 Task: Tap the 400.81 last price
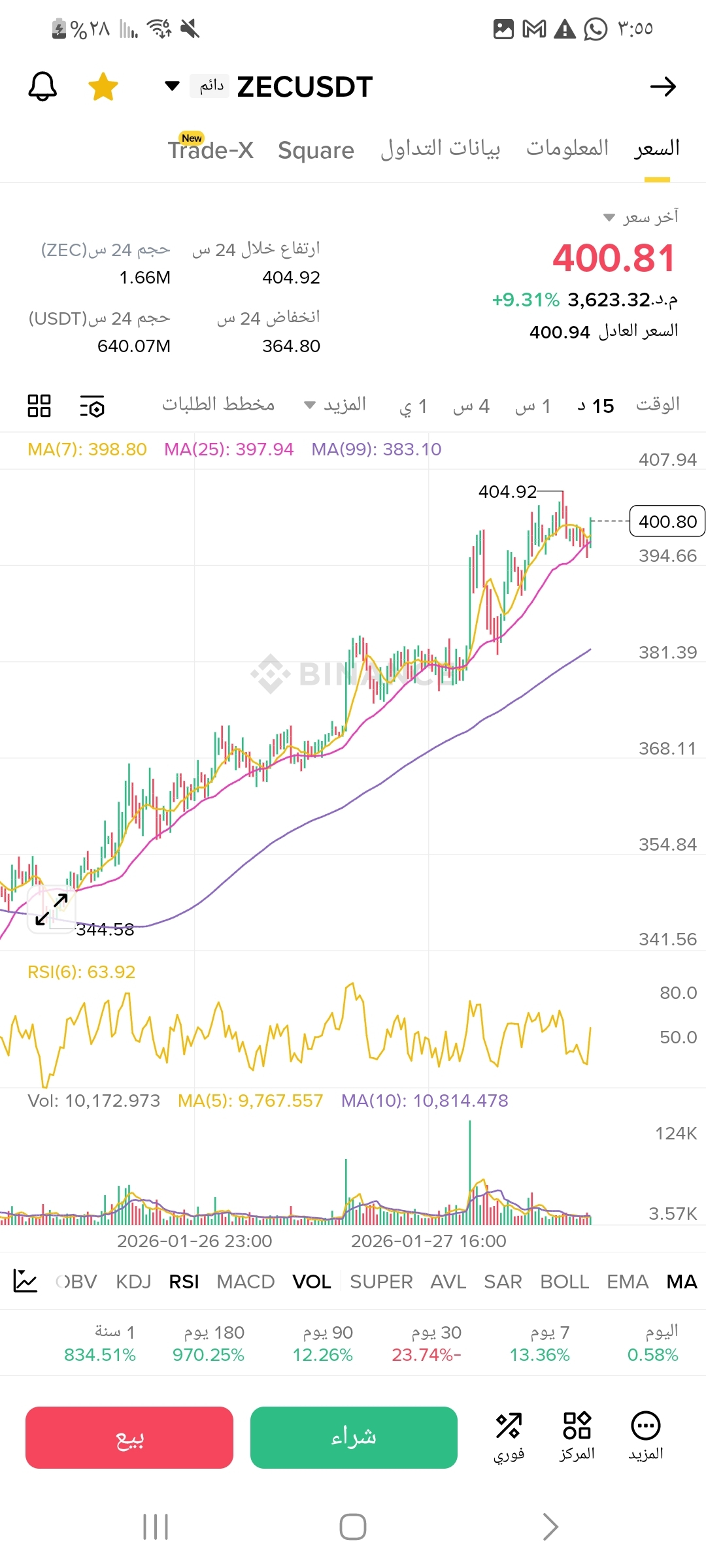point(614,258)
